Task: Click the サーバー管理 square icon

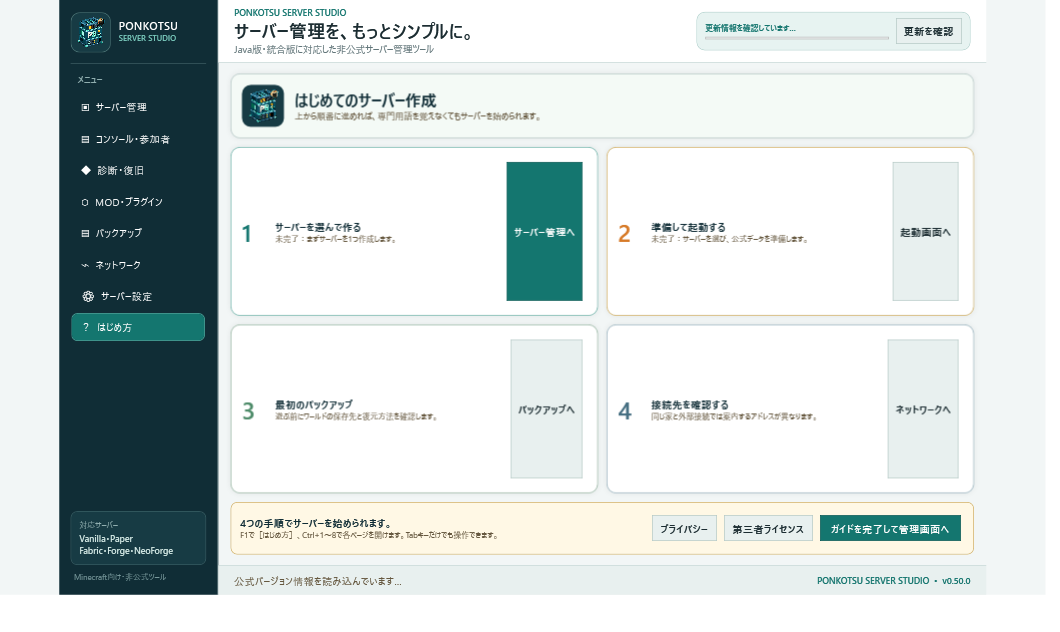Action: coord(85,107)
